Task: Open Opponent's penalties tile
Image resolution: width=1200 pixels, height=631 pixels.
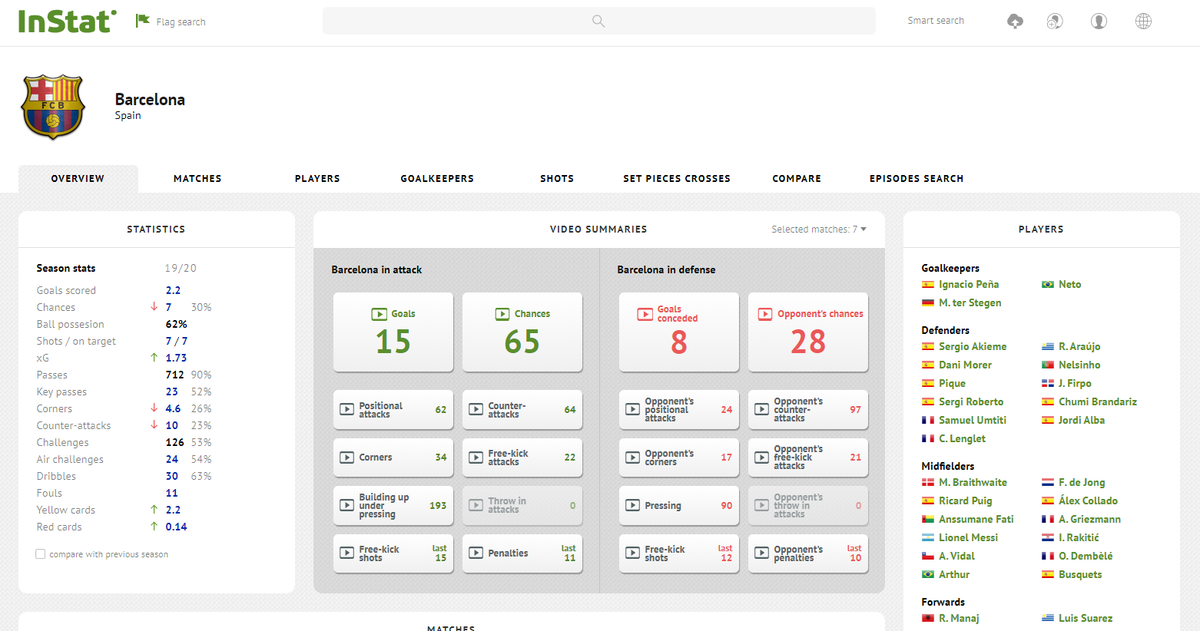Action: [x=808, y=554]
